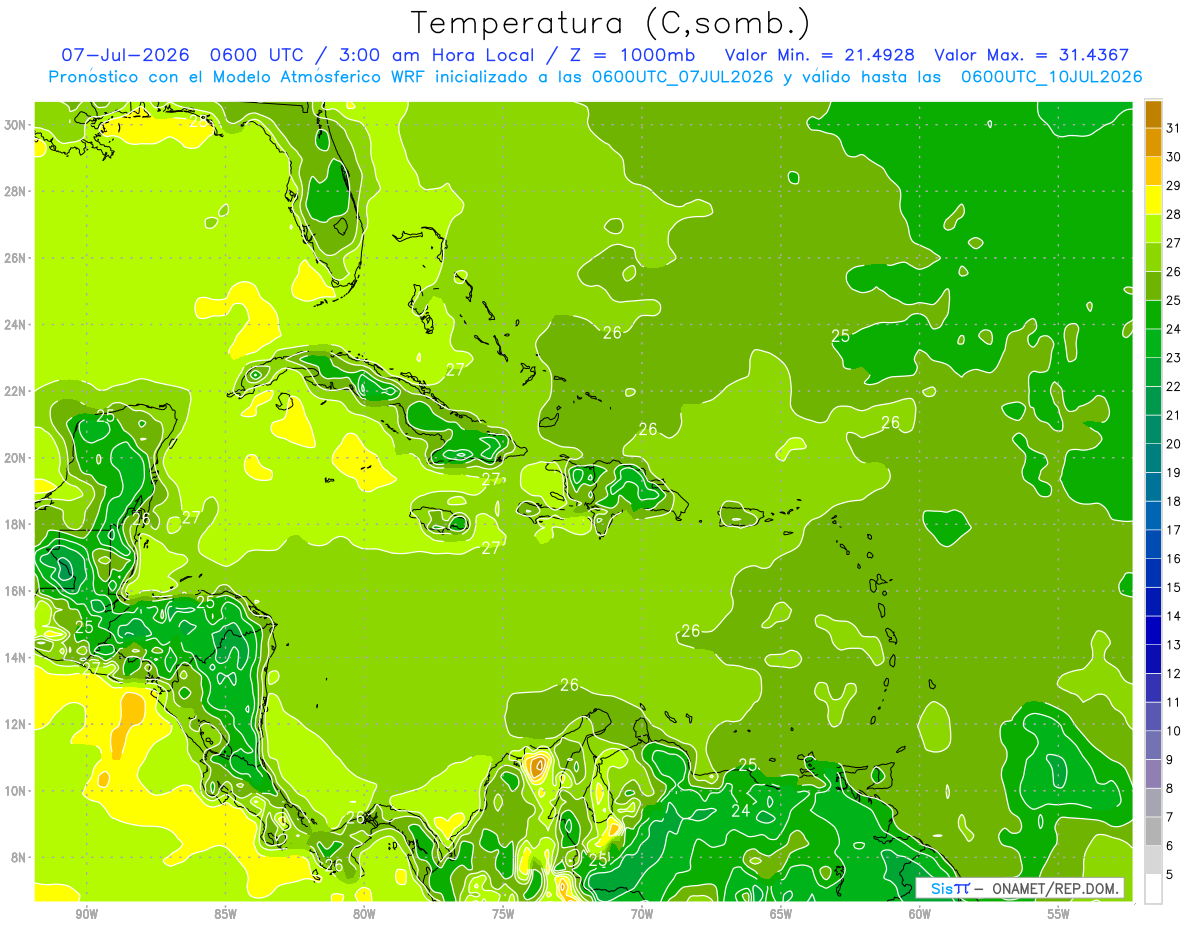Image resolution: width=1200 pixels, height=927 pixels.
Task: Click the title "Temperatura (C,somb.)"
Action: (x=611, y=23)
